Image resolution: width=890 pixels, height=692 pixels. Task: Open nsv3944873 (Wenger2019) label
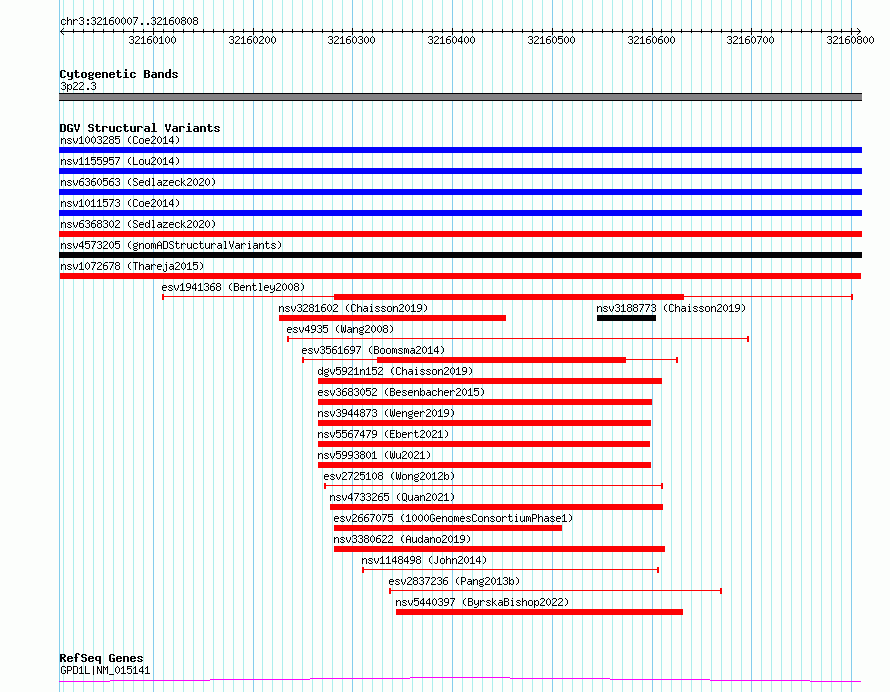pyautogui.click(x=386, y=413)
